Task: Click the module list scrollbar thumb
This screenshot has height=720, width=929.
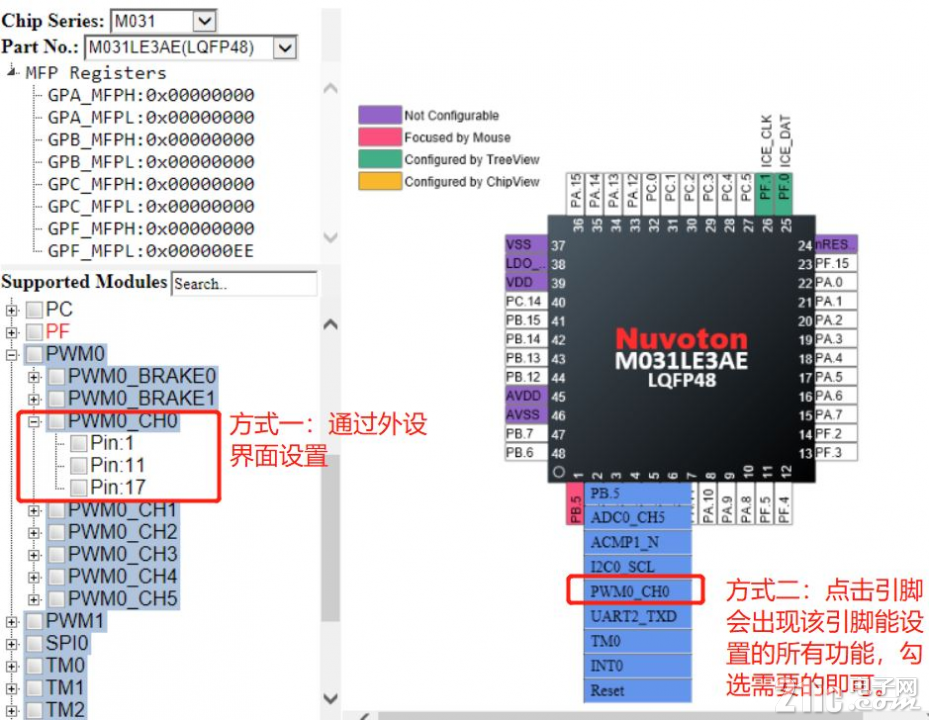Action: coord(331,537)
